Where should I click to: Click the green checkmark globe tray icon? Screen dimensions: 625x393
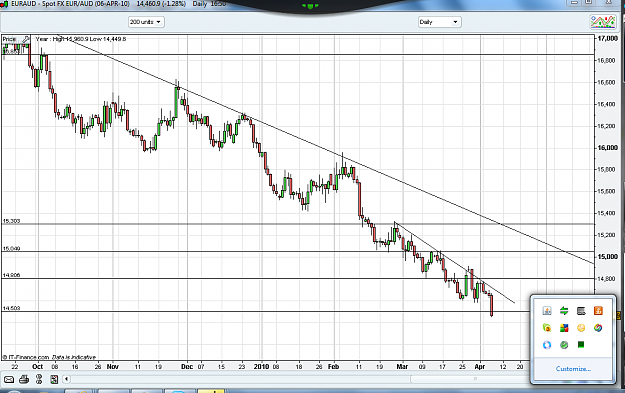coord(564,345)
